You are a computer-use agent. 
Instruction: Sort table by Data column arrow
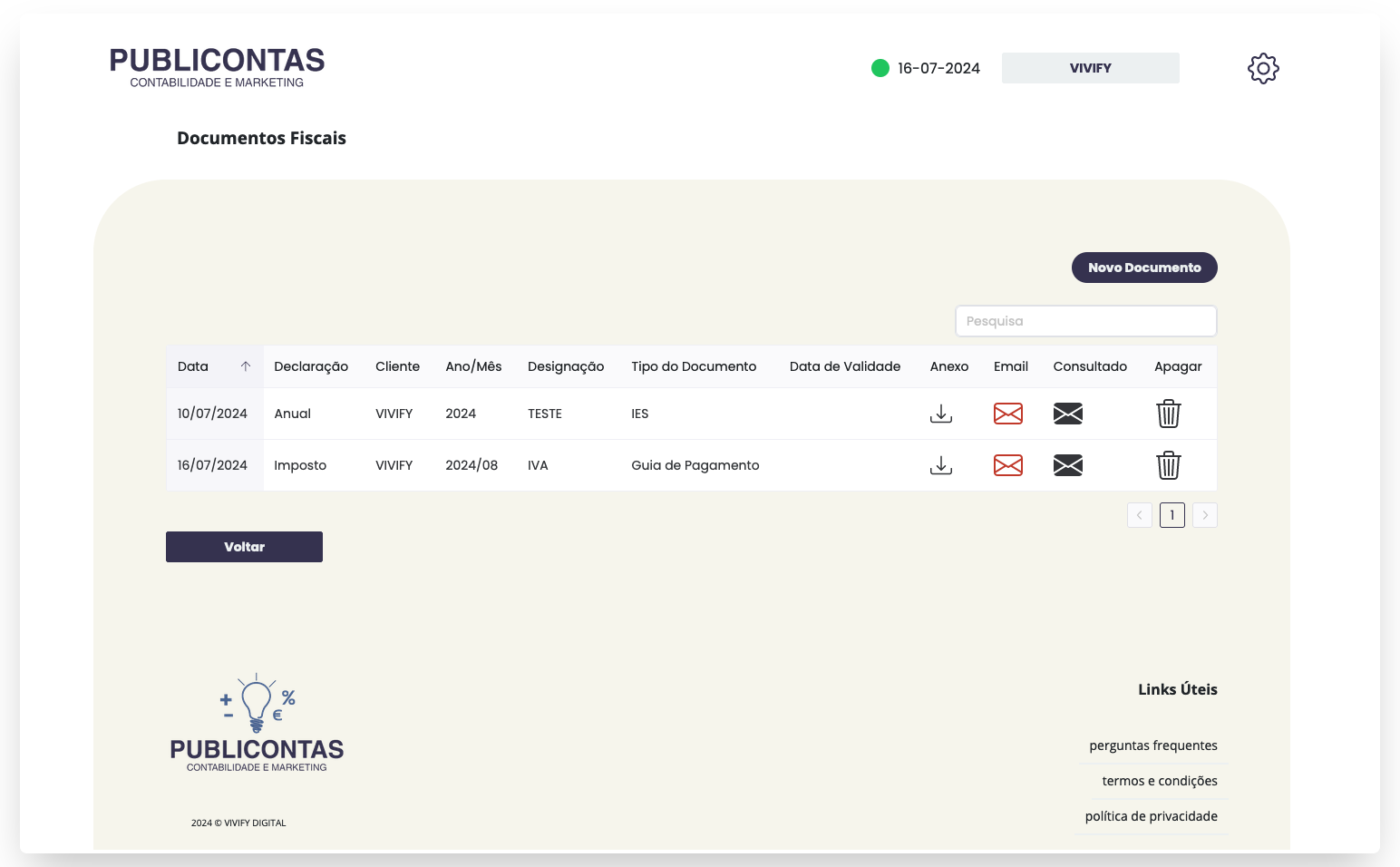245,366
